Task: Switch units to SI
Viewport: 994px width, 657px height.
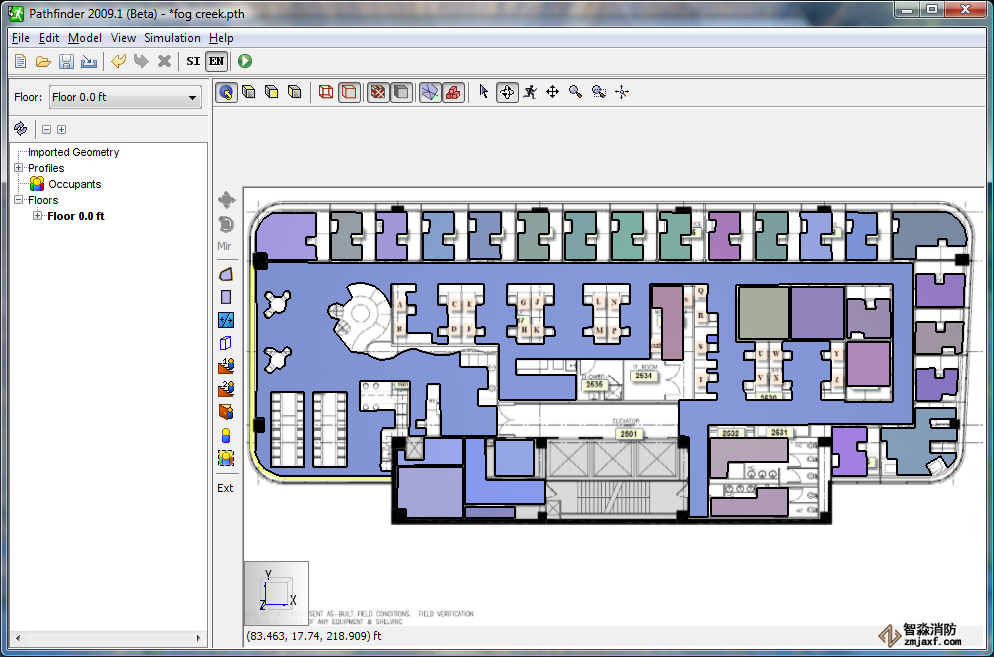Action: (x=193, y=61)
